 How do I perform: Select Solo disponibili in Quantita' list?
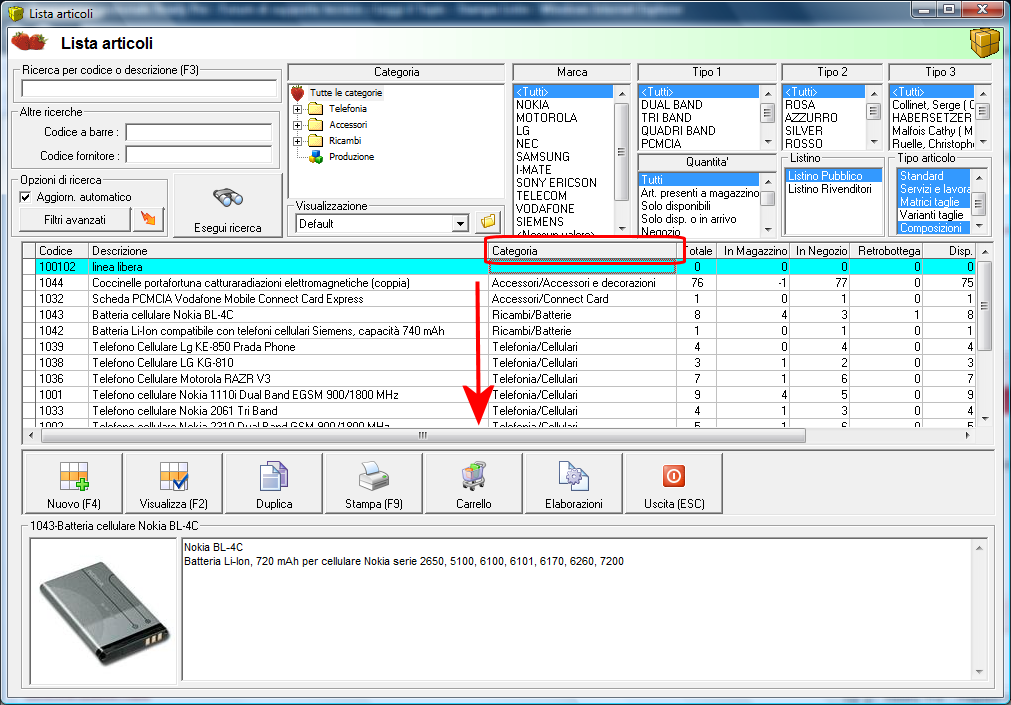[699, 206]
